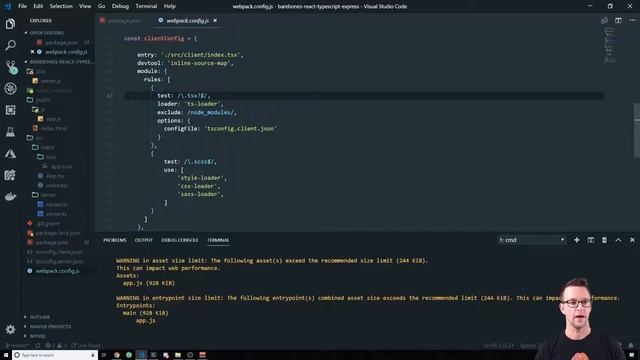Switch to the Problems panel tab

click(115, 240)
